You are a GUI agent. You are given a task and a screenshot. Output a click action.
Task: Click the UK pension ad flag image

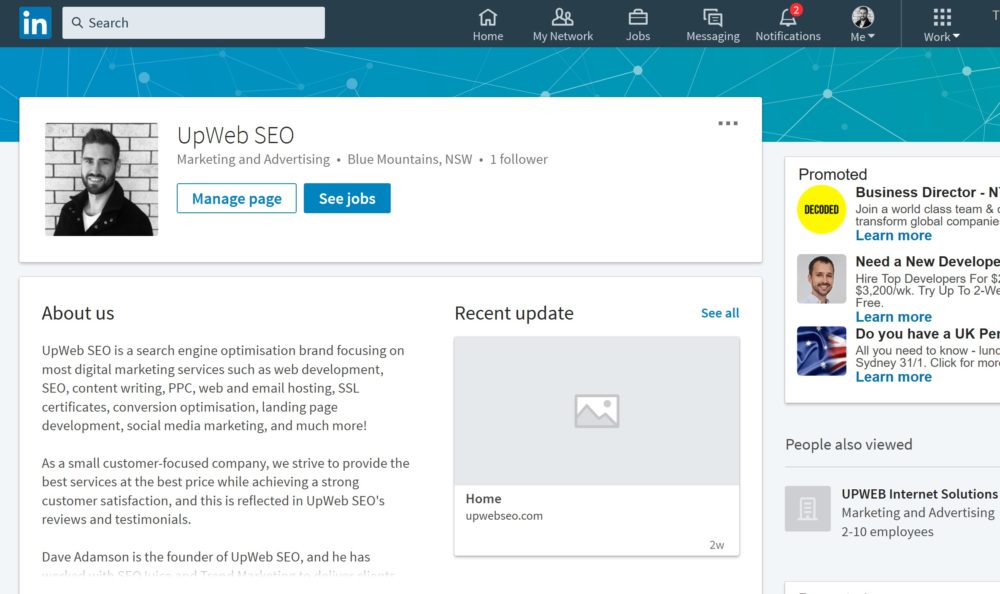pyautogui.click(x=821, y=351)
